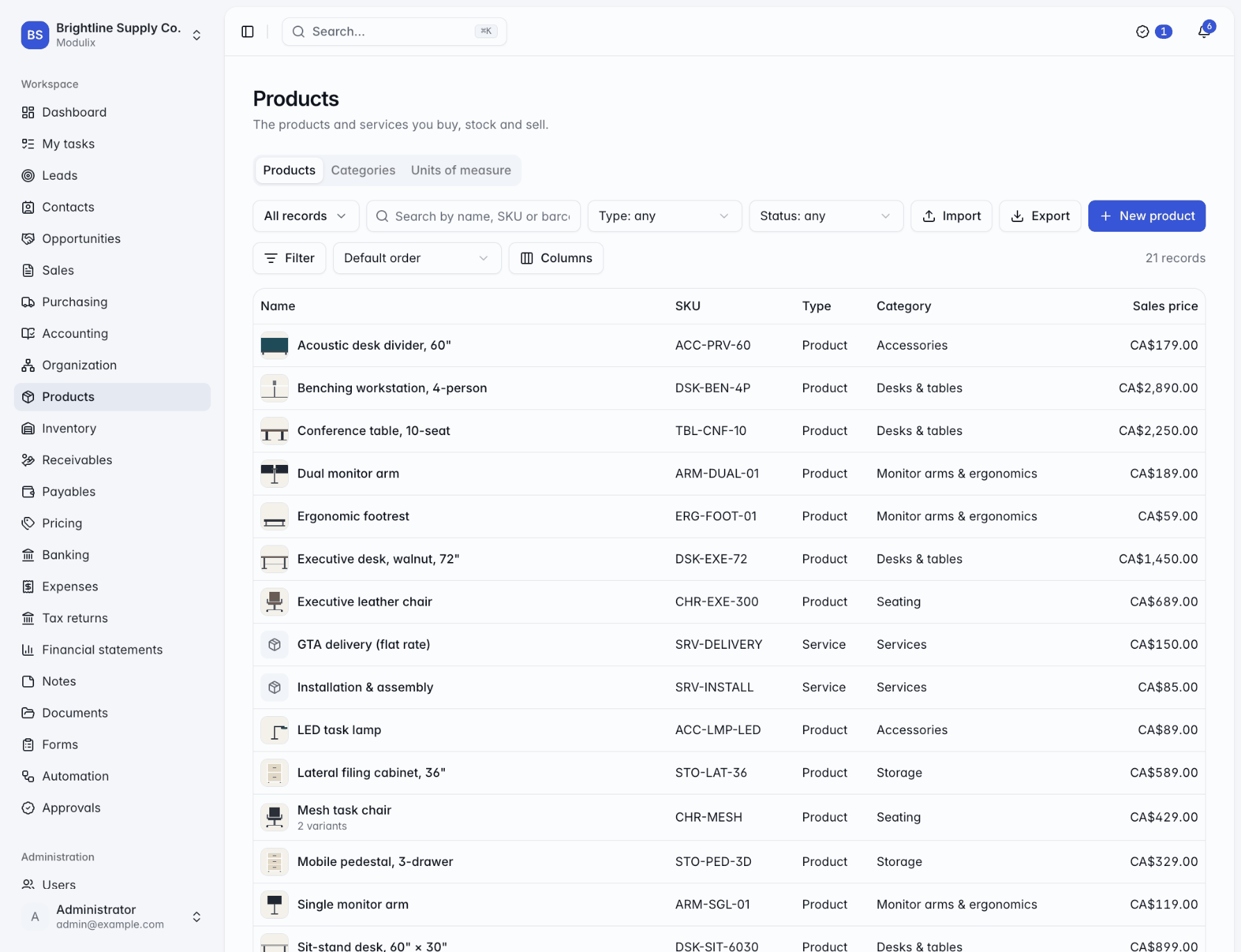This screenshot has height=952, width=1241.
Task: Open the Acoustic desk divider thumbnail
Action: (274, 346)
